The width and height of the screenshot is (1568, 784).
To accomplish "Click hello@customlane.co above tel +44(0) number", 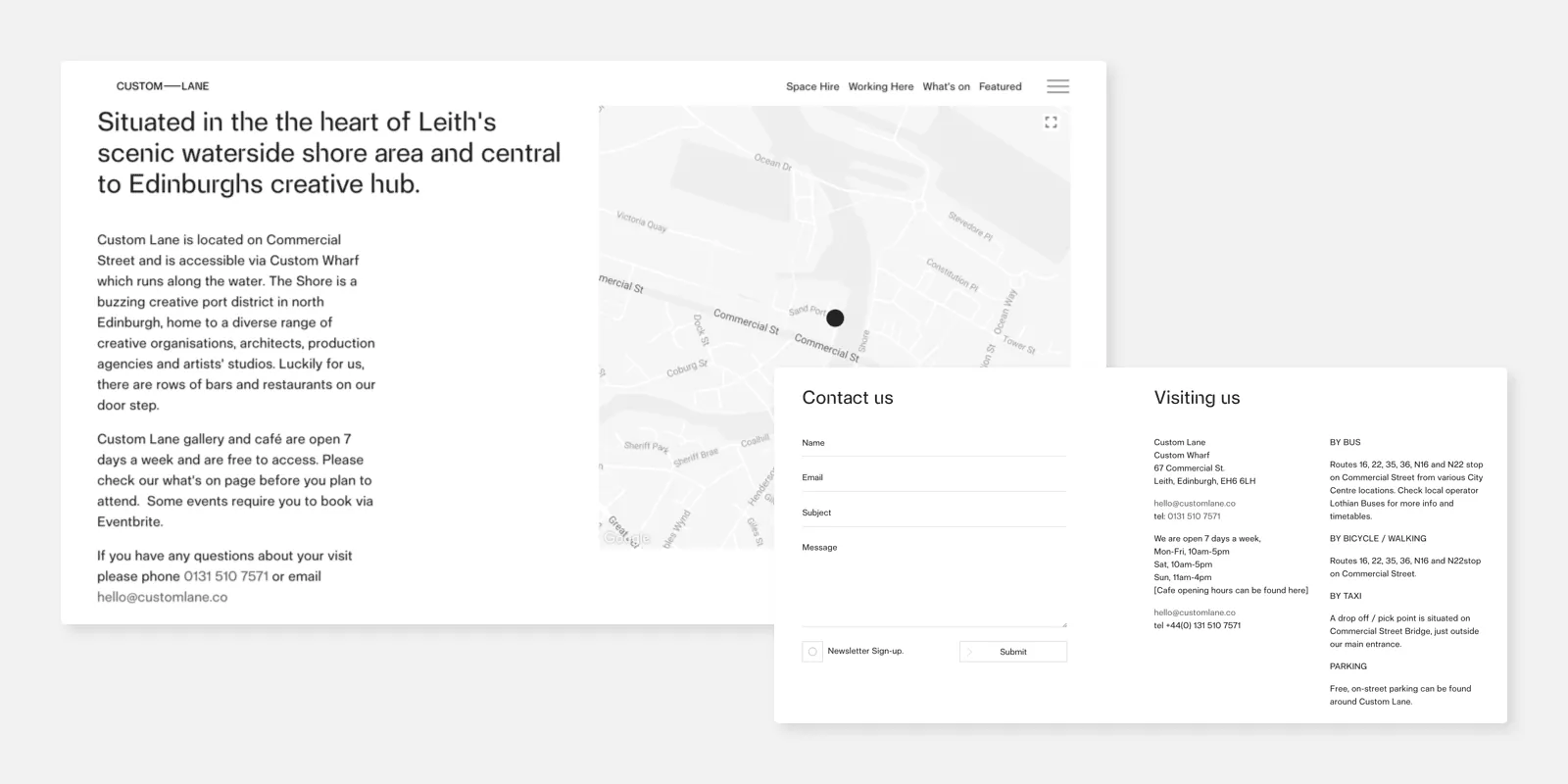I will click(x=1195, y=612).
